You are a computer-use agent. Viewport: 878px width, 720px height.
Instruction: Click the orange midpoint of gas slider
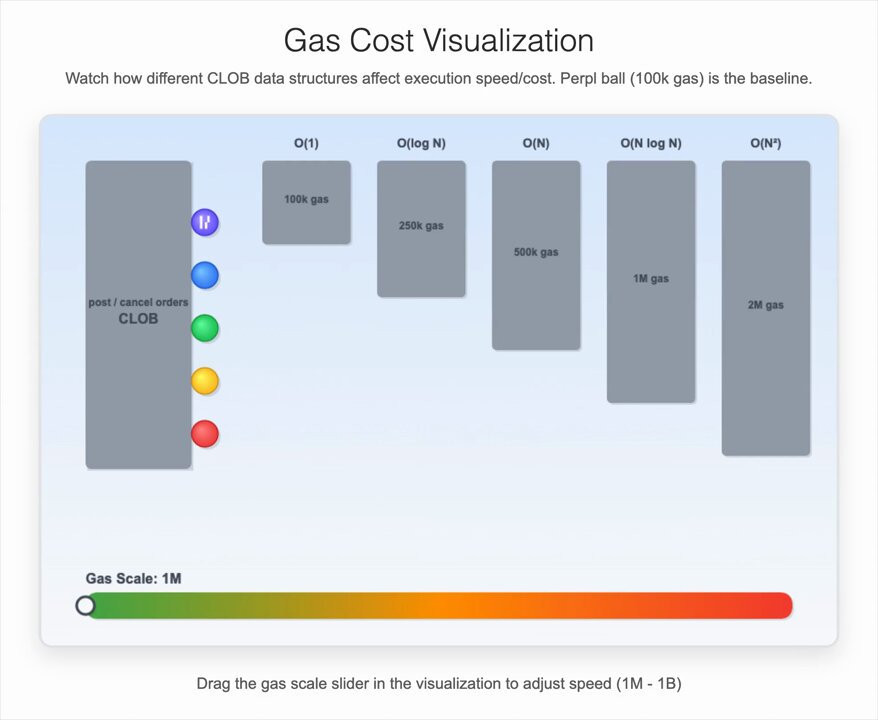pyautogui.click(x=439, y=605)
